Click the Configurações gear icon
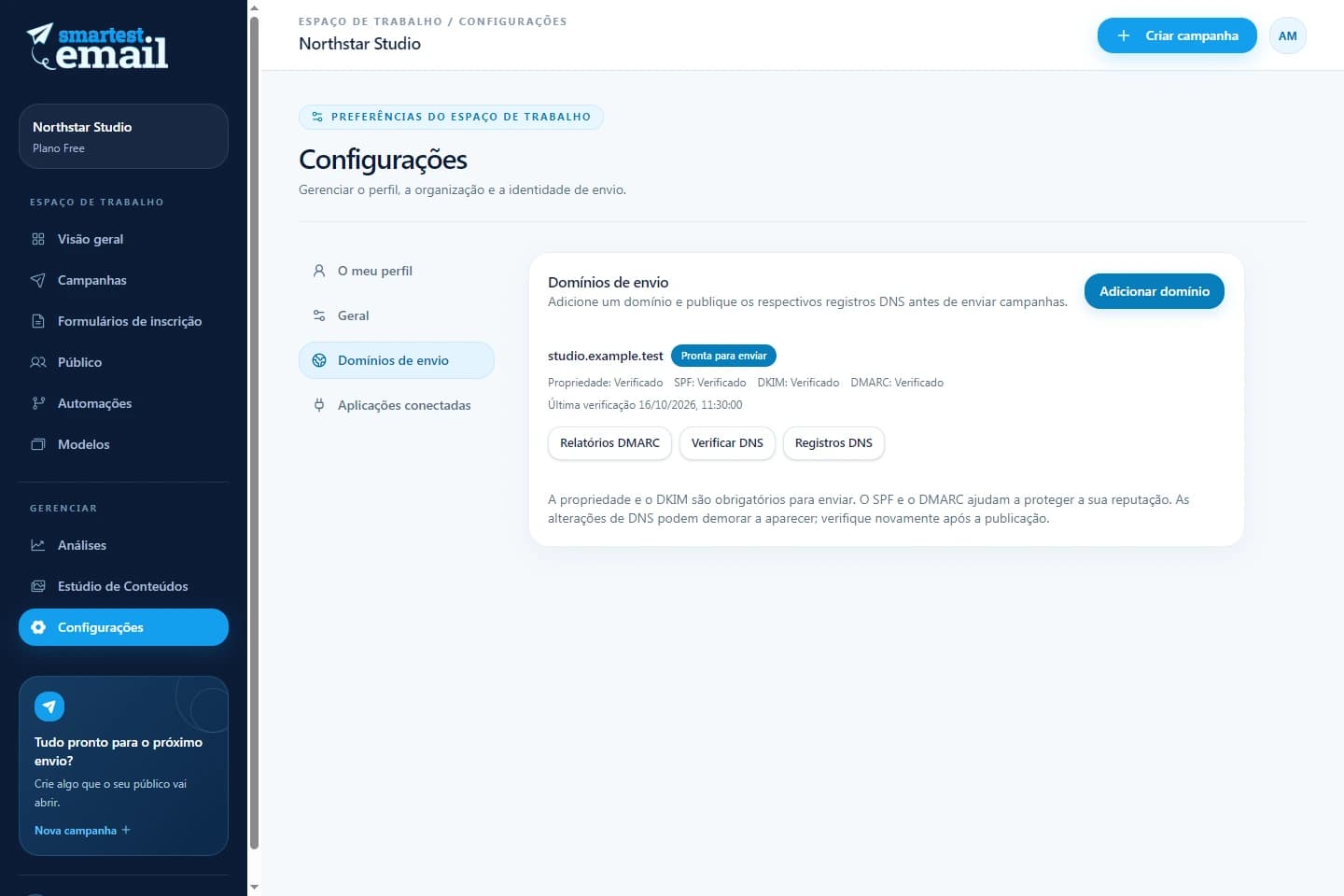The height and width of the screenshot is (896, 1344). point(38,627)
